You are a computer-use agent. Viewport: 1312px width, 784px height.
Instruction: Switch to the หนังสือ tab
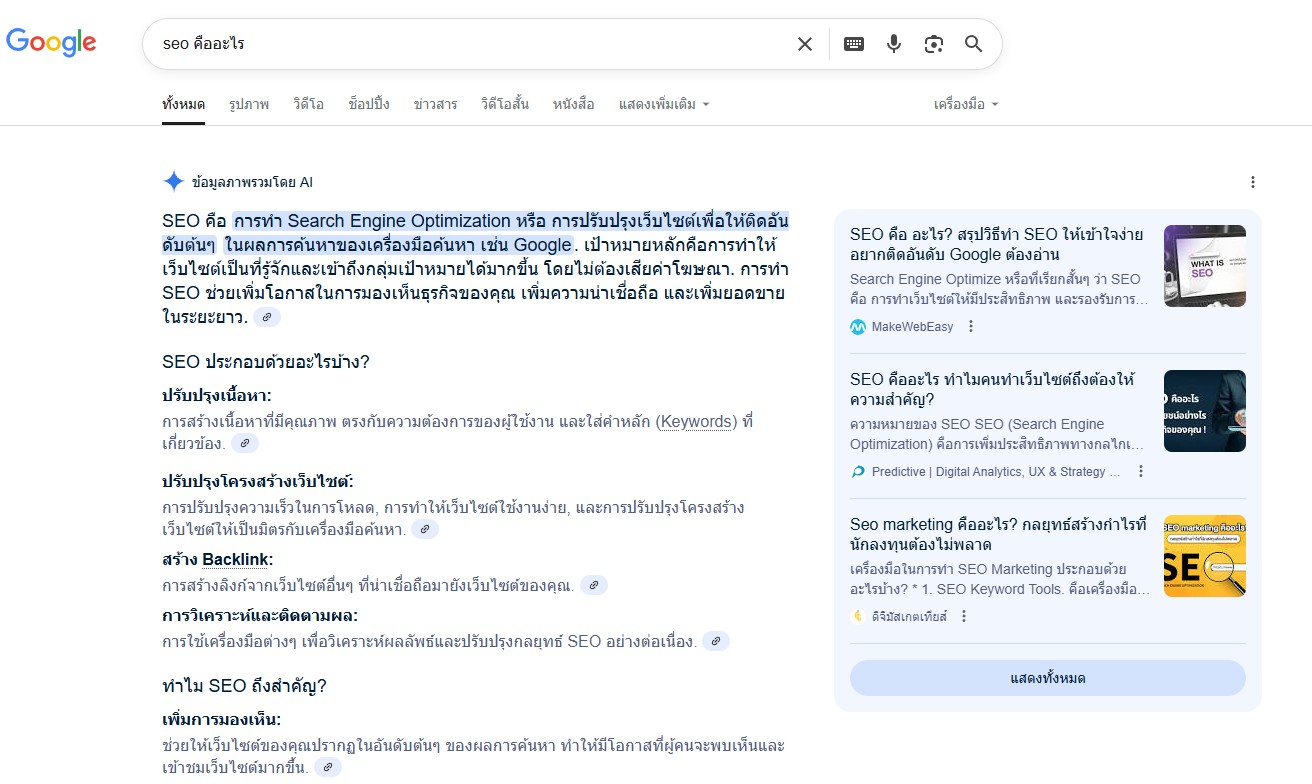click(573, 104)
